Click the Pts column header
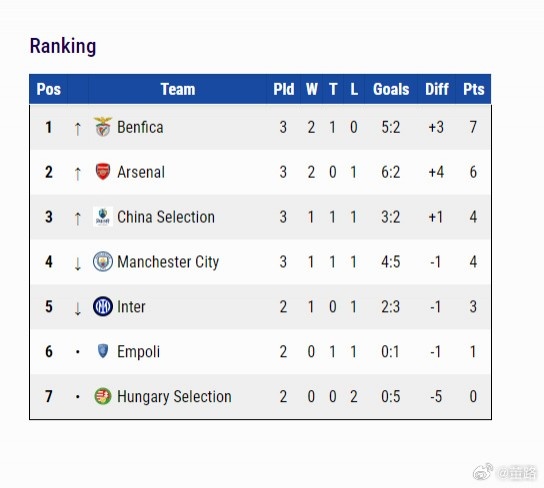544x488 pixels. pos(474,89)
